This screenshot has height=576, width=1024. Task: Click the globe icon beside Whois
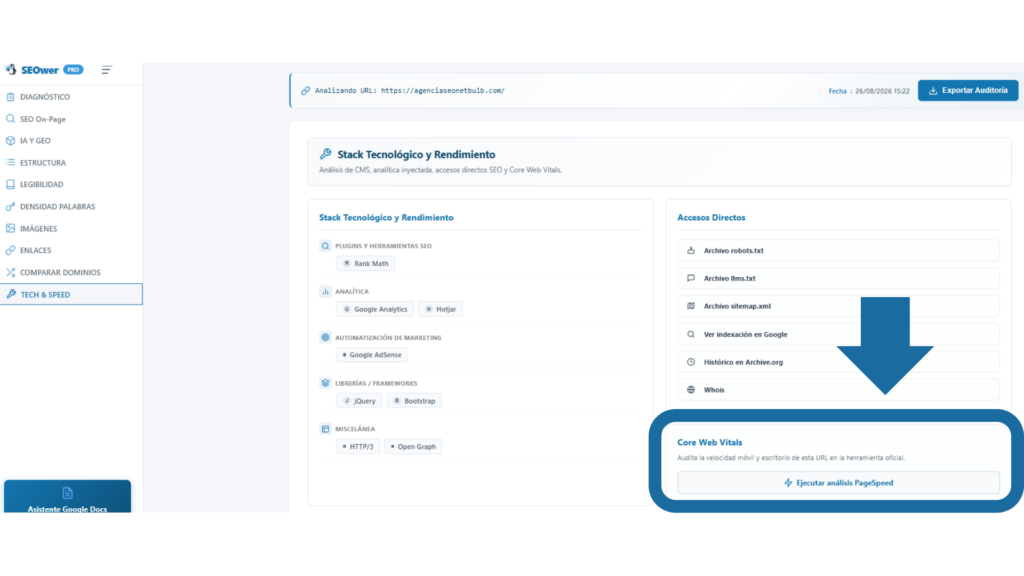coord(691,389)
